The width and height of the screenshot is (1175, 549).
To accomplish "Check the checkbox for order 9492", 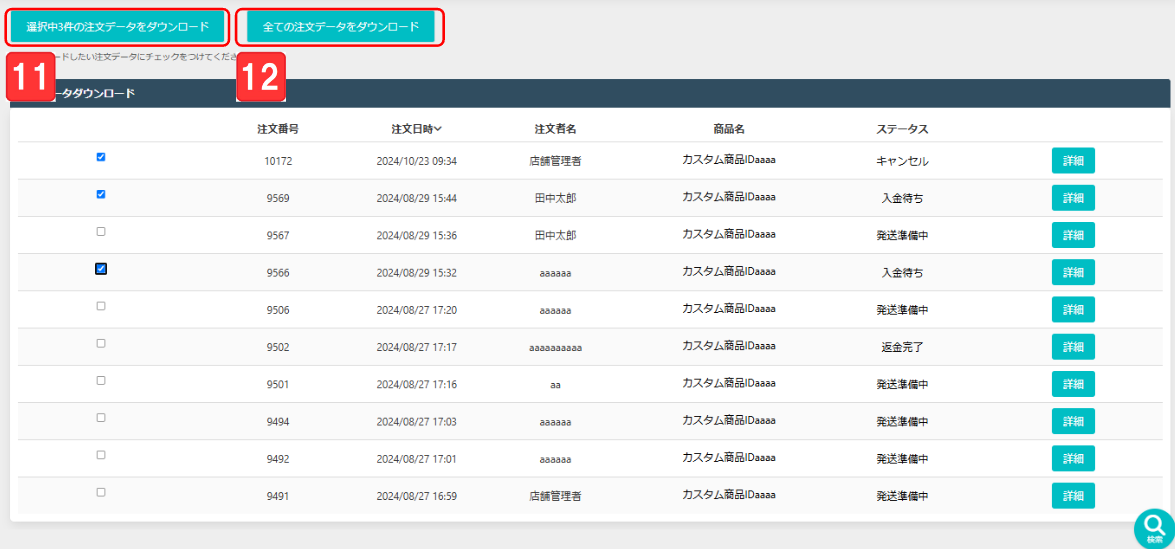I will click(x=101, y=455).
